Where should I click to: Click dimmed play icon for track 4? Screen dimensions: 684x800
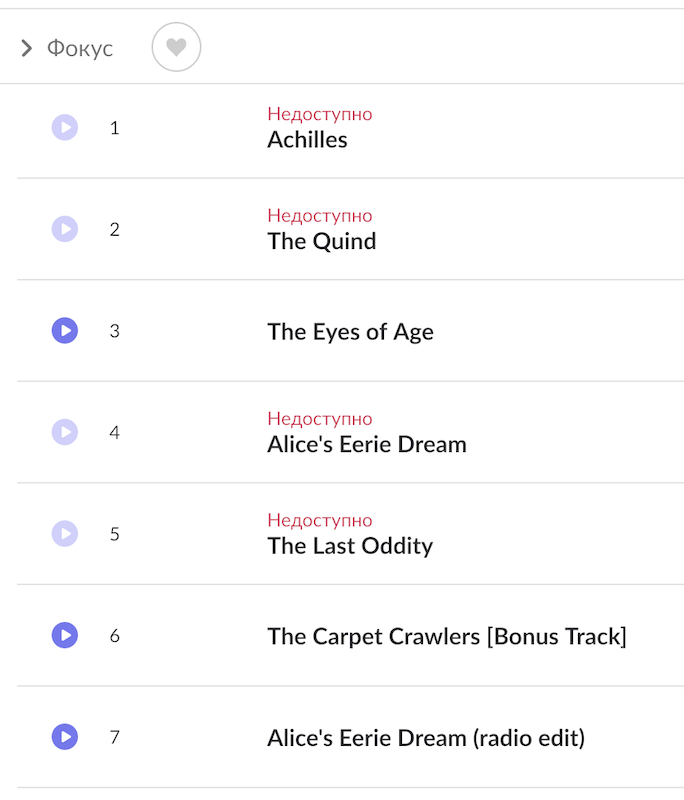pos(65,432)
